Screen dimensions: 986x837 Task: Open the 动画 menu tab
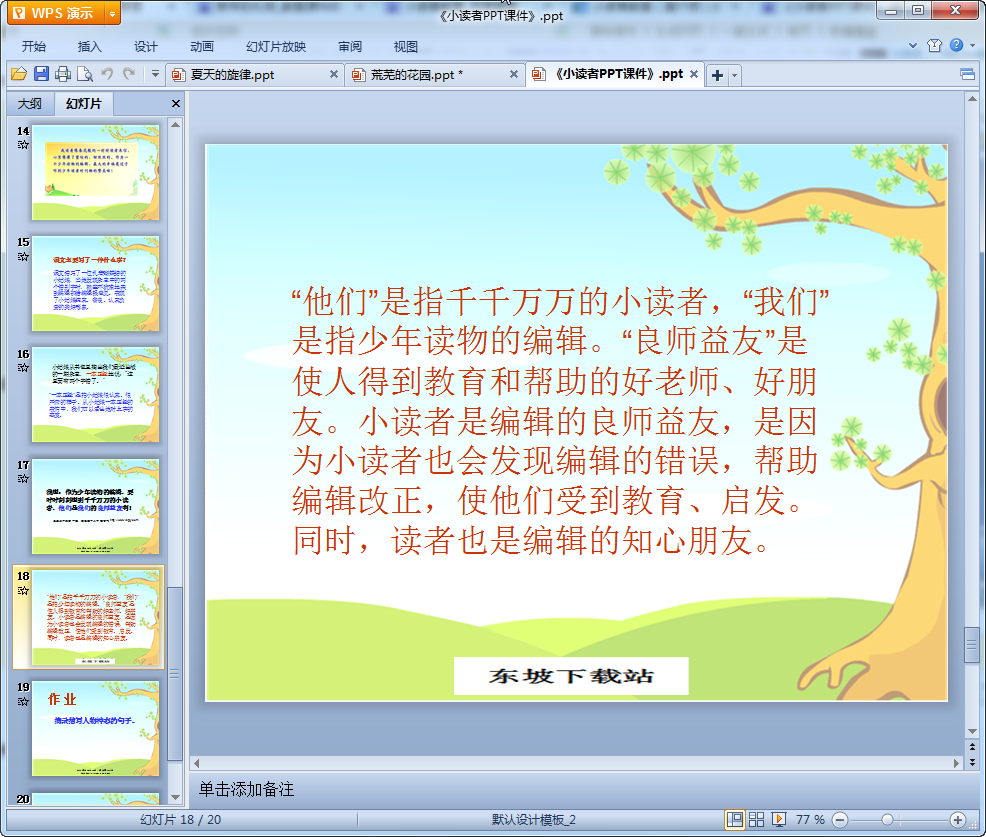click(202, 47)
